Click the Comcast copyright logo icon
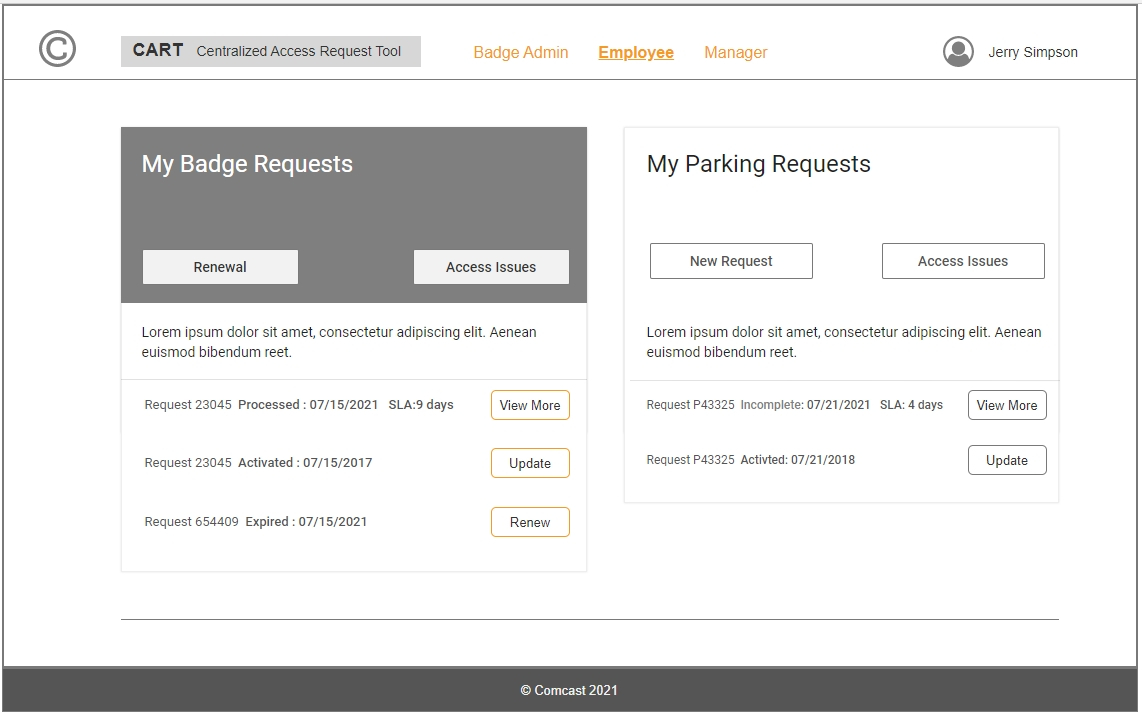1142x716 pixels. [57, 49]
